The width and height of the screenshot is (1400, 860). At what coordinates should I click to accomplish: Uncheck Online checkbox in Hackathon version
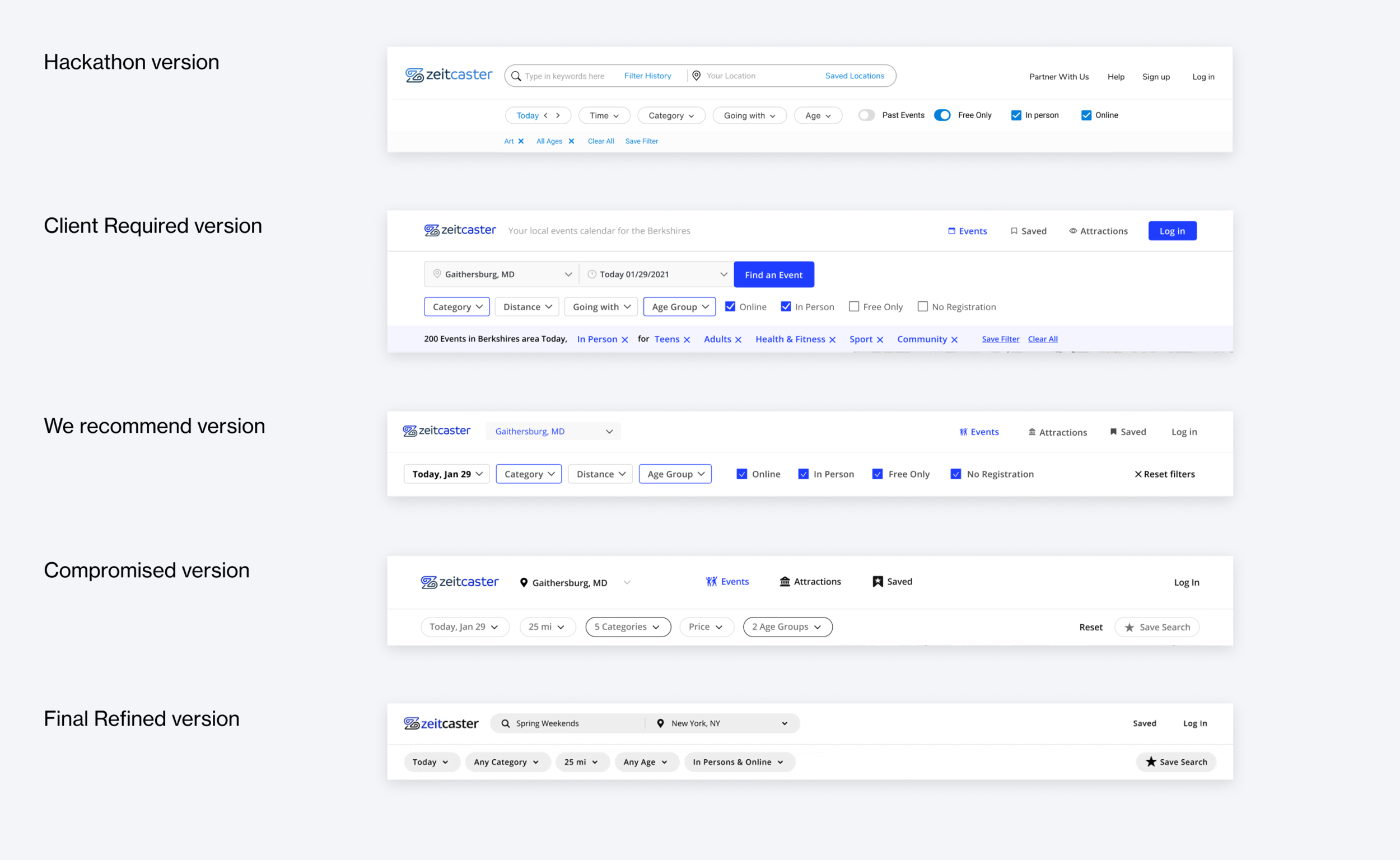pos(1086,115)
